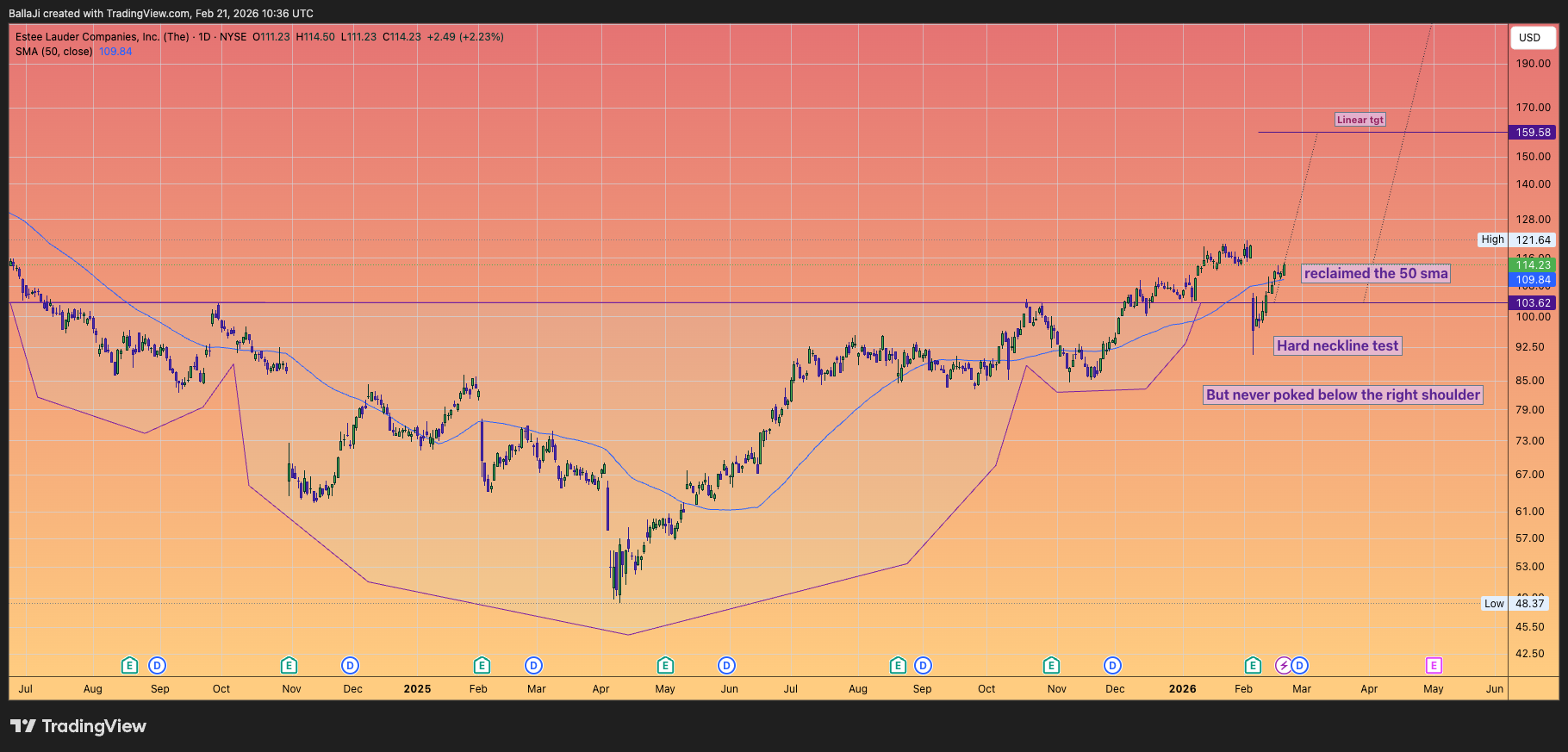This screenshot has height=752, width=1568.
Task: Show the June 2025 dividend D marker
Action: (727, 665)
